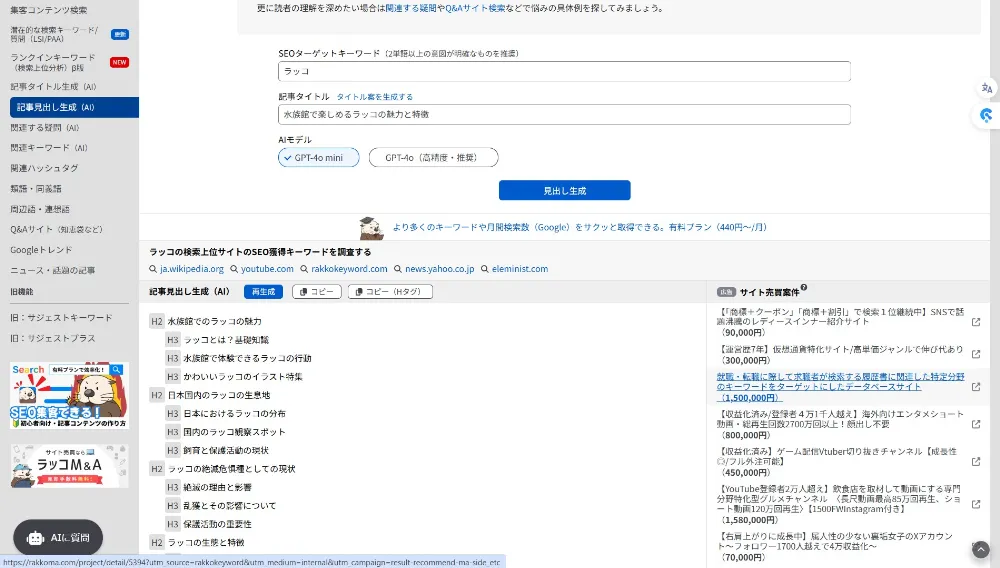Click search icon next to news.yahoo.co.jp

(x=398, y=269)
